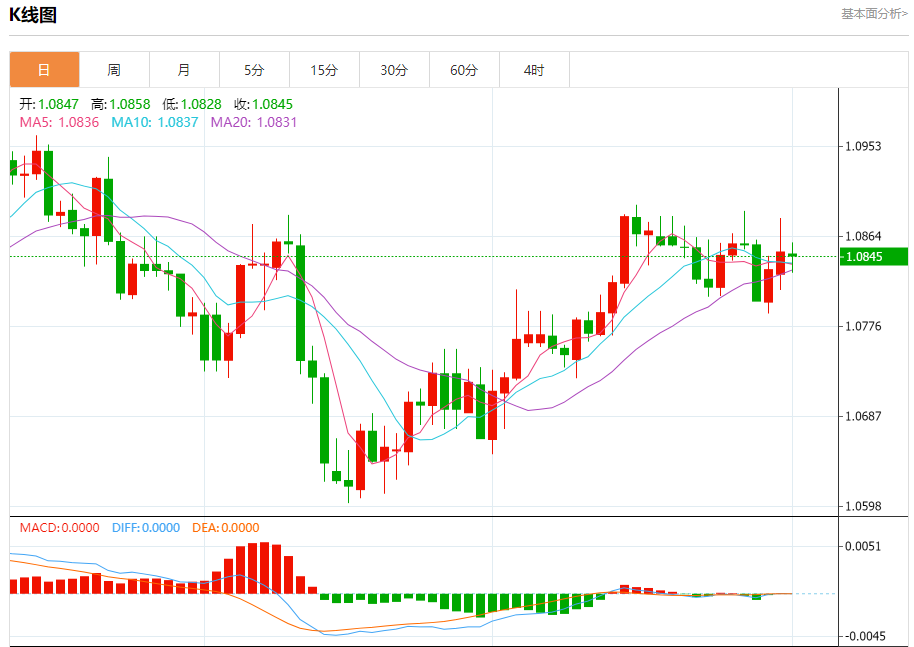This screenshot has height=647, width=914.
Task: Switch to the 周 weekly tab
Action: [114, 70]
